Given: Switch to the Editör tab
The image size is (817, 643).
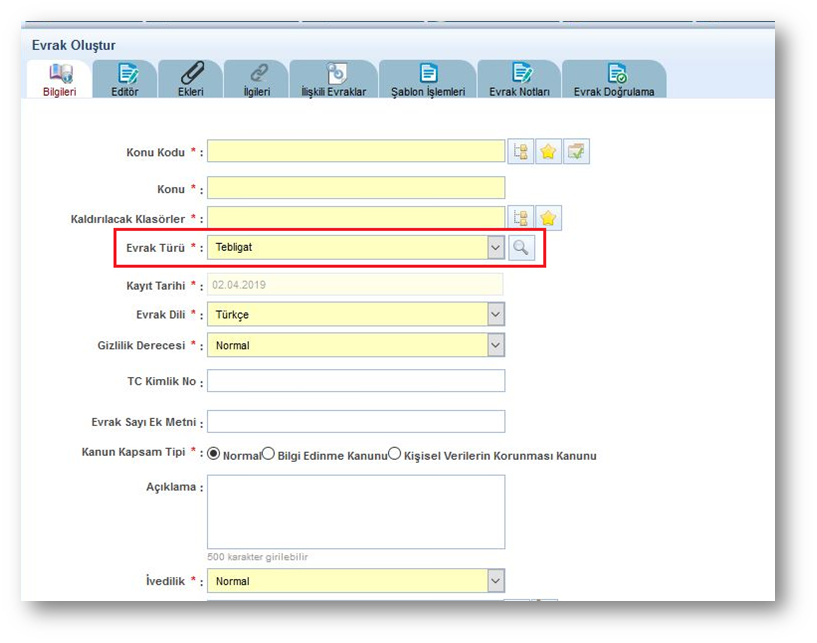Looking at the screenshot, I should click(125, 79).
